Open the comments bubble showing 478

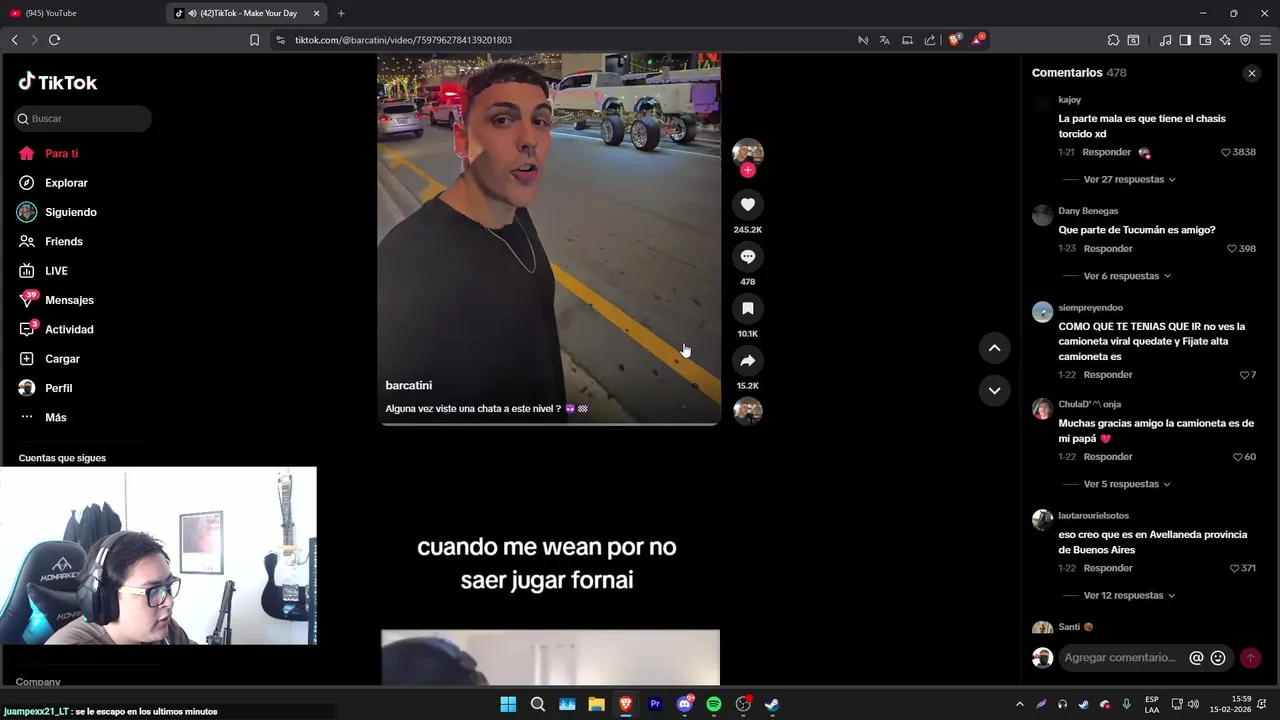747,256
